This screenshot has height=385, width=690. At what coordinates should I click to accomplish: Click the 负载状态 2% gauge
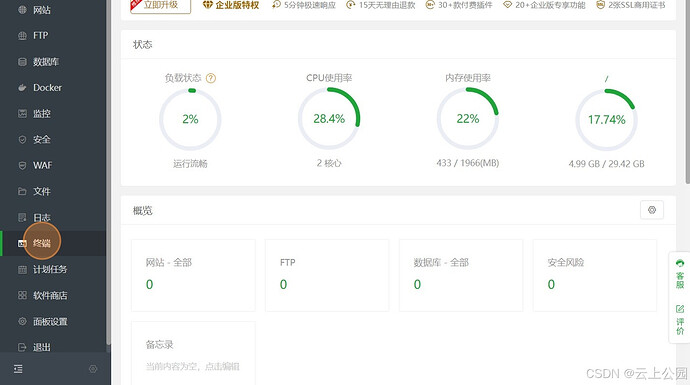190,119
